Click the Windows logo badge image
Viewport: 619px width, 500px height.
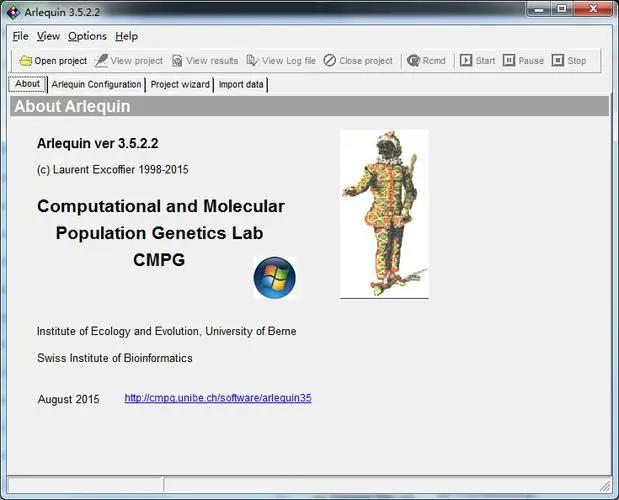tap(274, 278)
